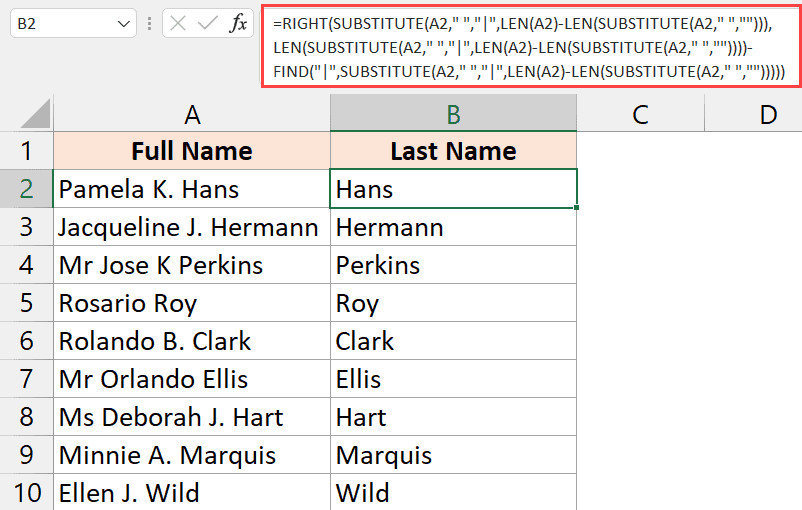
Task: Click the cell with last name Marquis
Action: pos(453,455)
